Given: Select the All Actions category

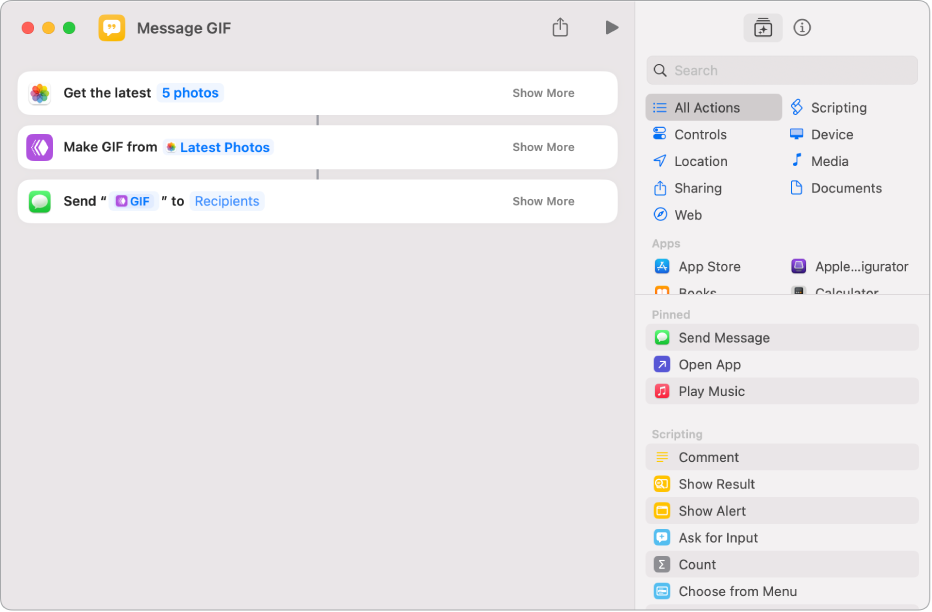Looking at the screenshot, I should point(714,108).
